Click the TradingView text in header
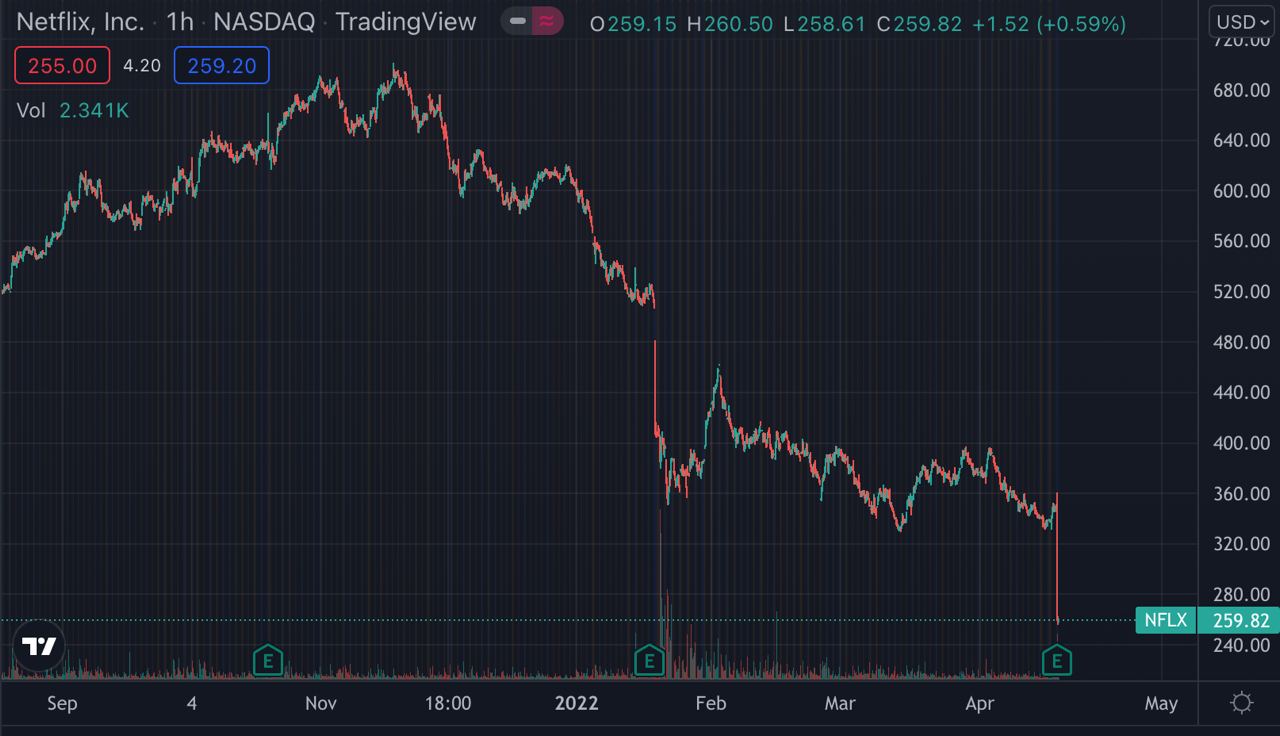The image size is (1280, 736). [x=406, y=22]
